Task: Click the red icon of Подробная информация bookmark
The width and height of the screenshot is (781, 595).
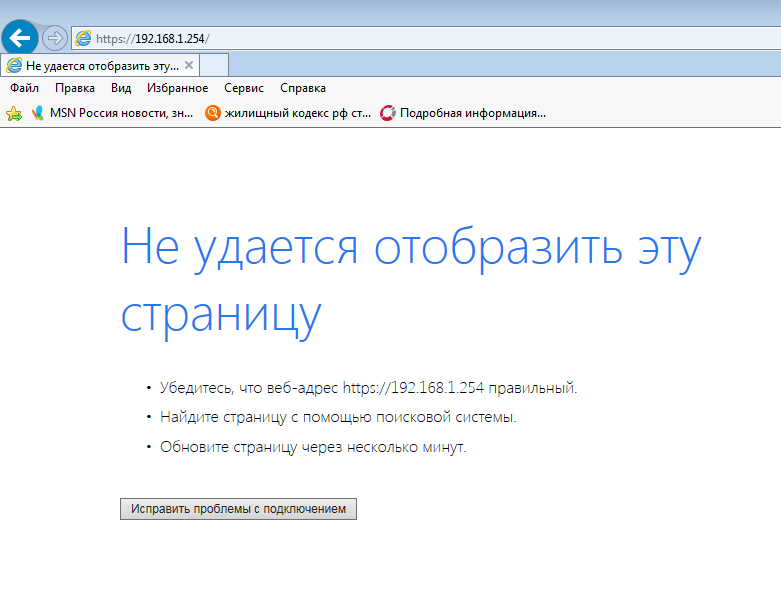Action: 388,114
